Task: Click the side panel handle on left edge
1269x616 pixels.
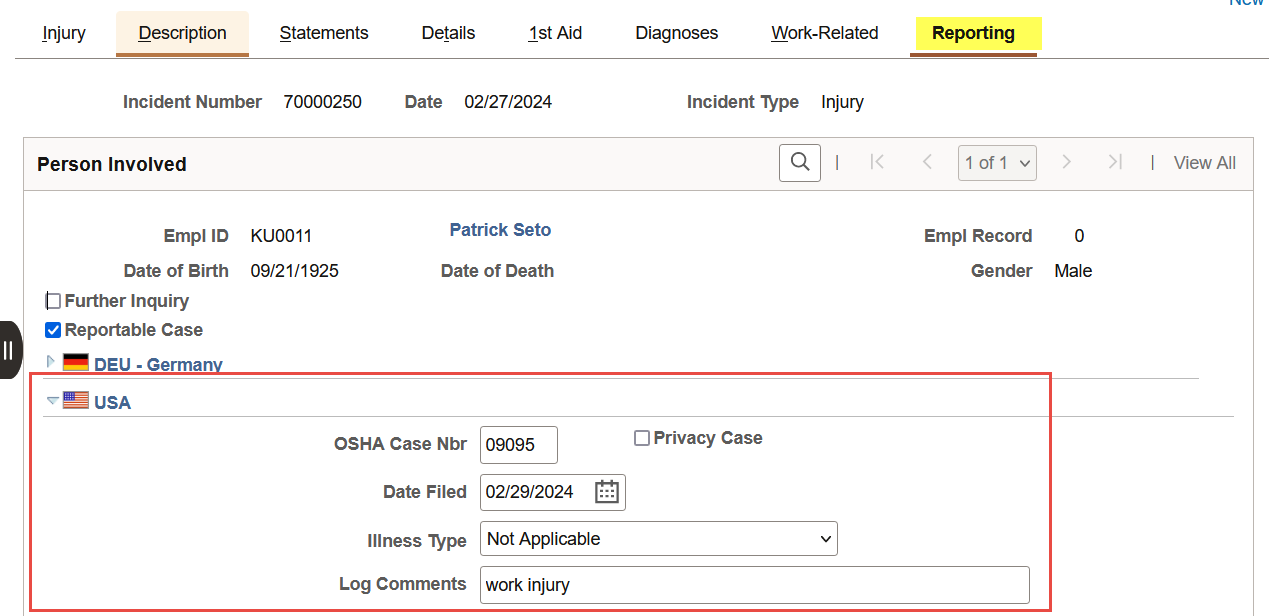Action: pyautogui.click(x=9, y=350)
